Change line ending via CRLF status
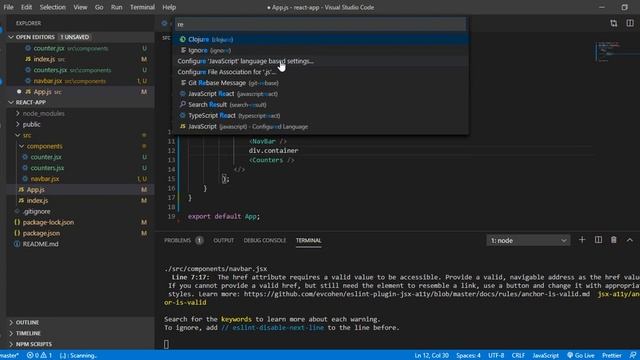This screenshot has width=640, height=360. (518, 356)
